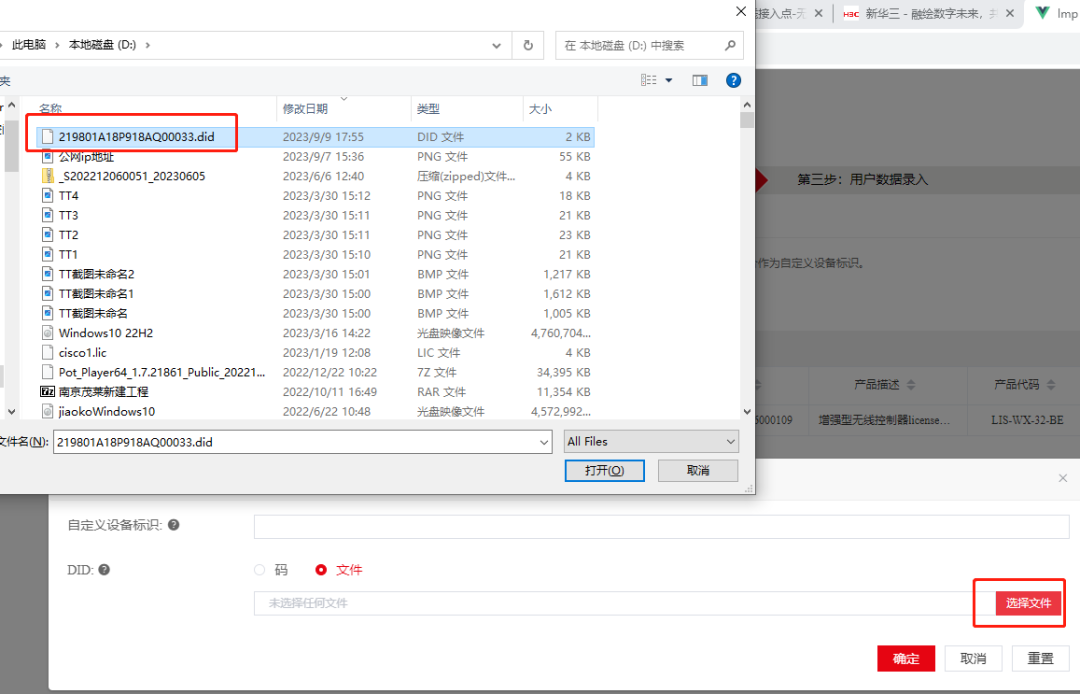Sort by the 类型 column header

428,109
